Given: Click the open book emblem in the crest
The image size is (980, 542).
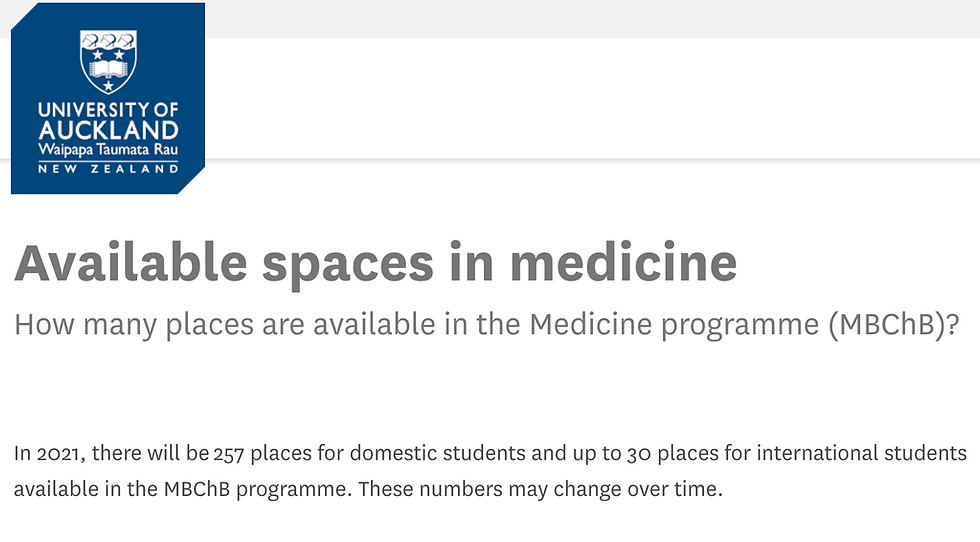Looking at the screenshot, I should coord(109,68).
